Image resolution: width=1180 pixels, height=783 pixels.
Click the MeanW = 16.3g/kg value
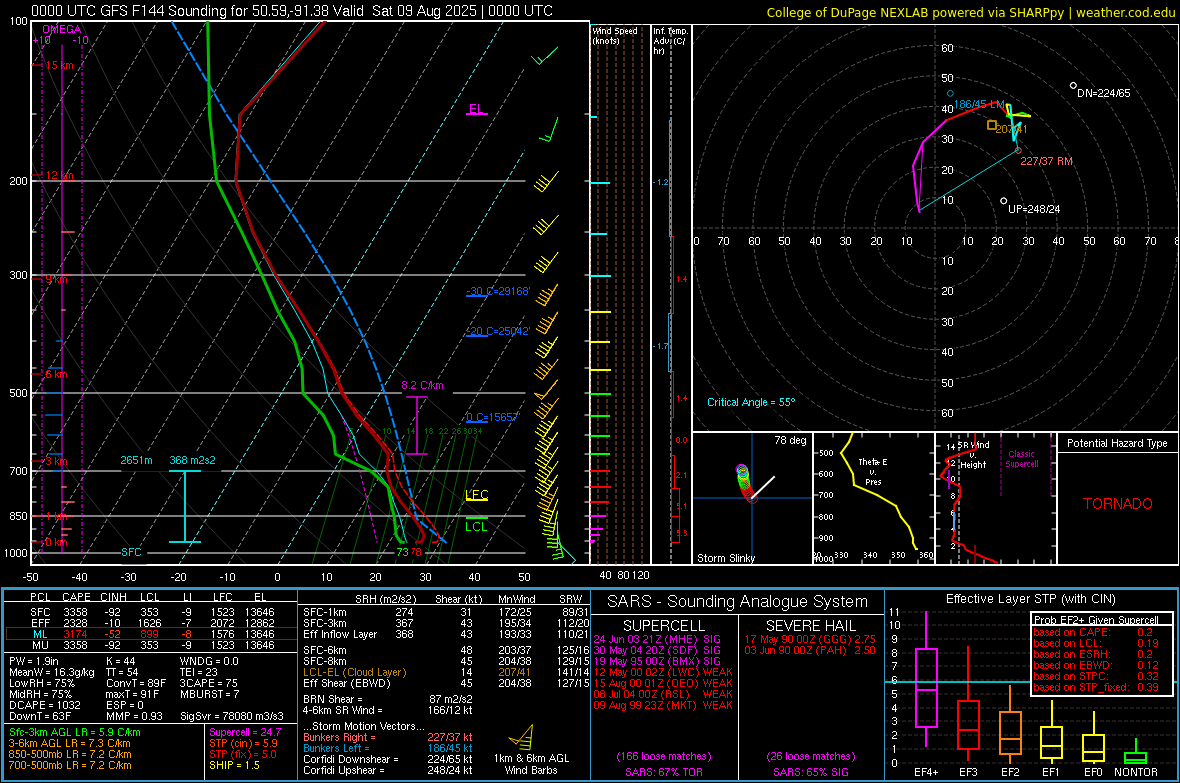(51, 672)
